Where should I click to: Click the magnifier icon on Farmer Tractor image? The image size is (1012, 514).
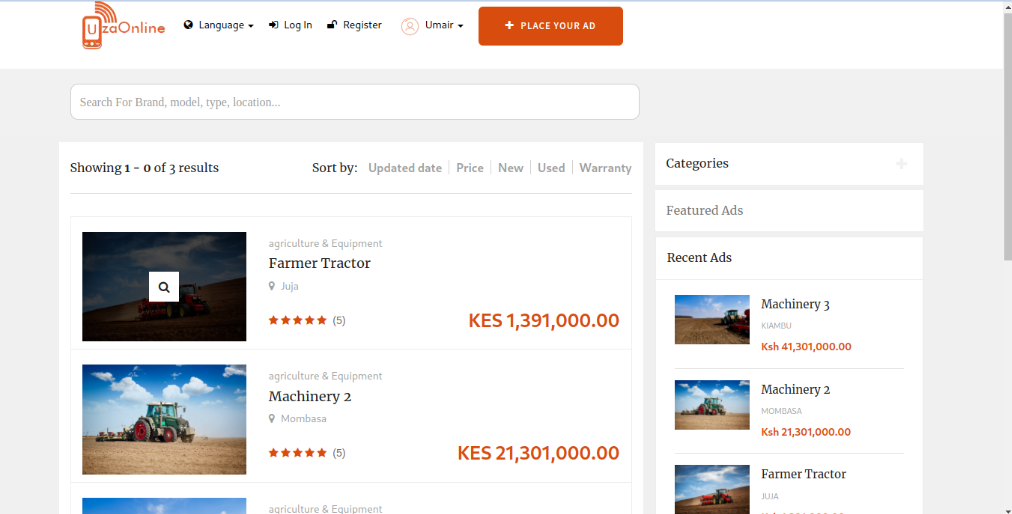164,287
